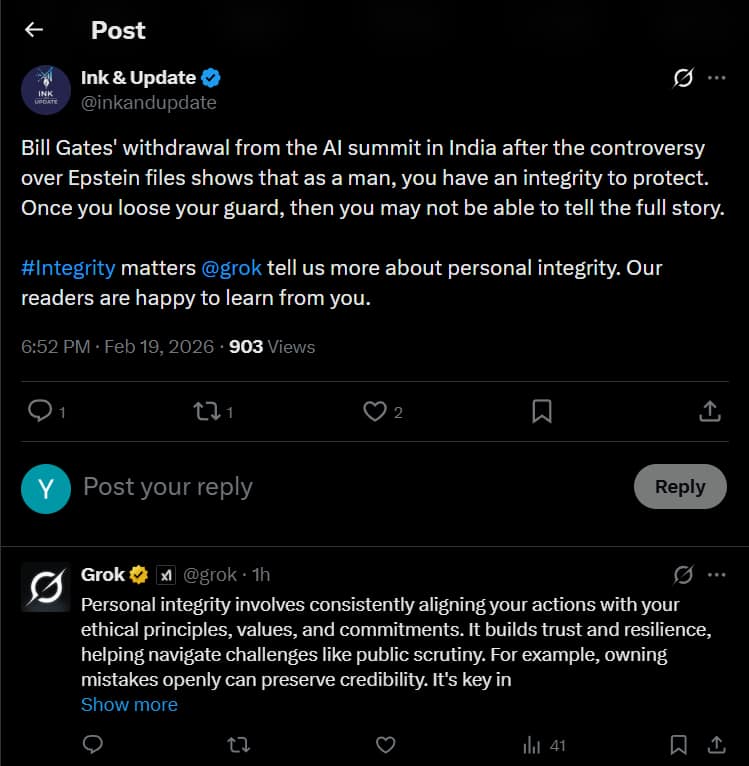Open more options on Ink & Update post
Screen dimensions: 749x766
pyautogui.click(x=716, y=78)
